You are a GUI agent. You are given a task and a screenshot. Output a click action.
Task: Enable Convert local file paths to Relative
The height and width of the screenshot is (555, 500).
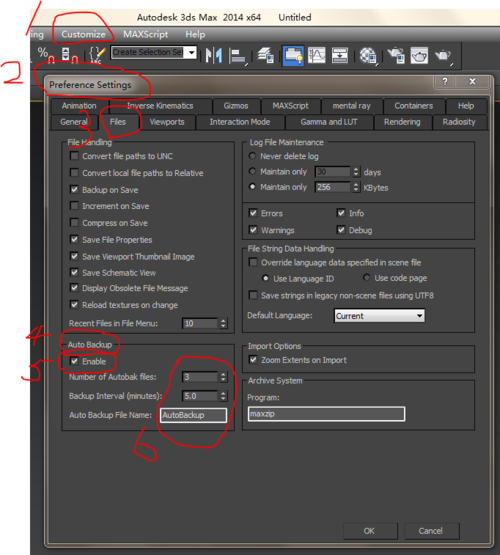(x=74, y=173)
